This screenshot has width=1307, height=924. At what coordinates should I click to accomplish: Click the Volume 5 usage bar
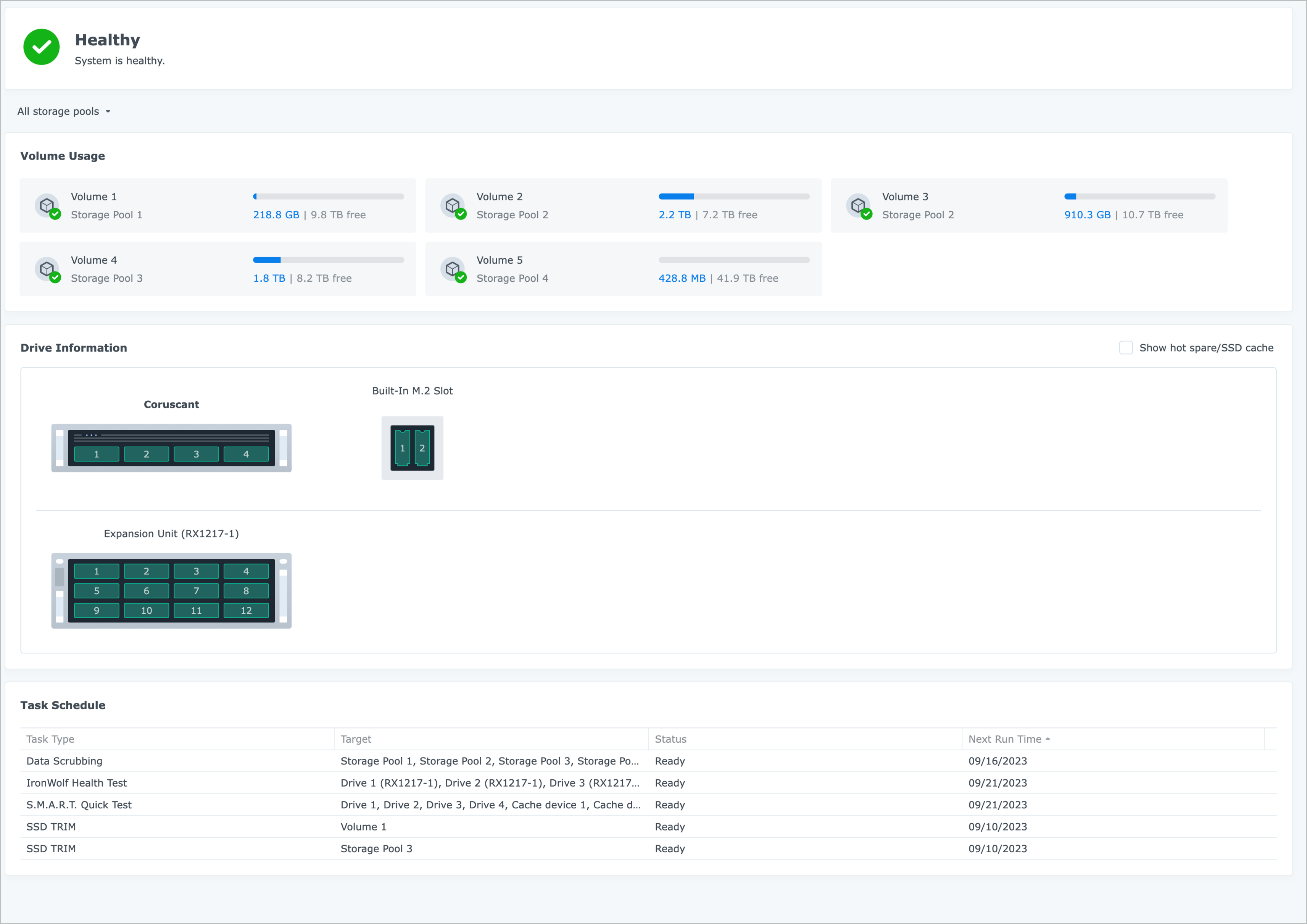[734, 260]
